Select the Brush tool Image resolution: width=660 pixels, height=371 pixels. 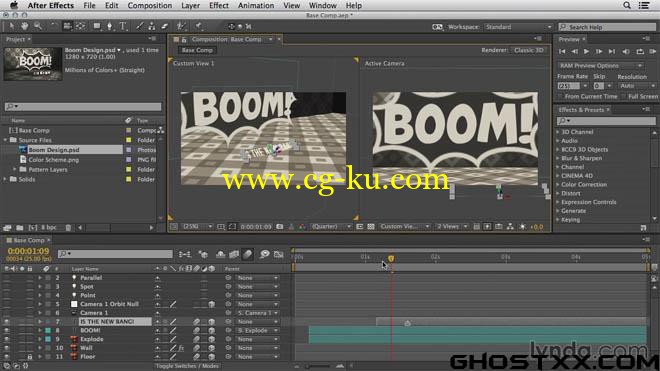coord(139,27)
